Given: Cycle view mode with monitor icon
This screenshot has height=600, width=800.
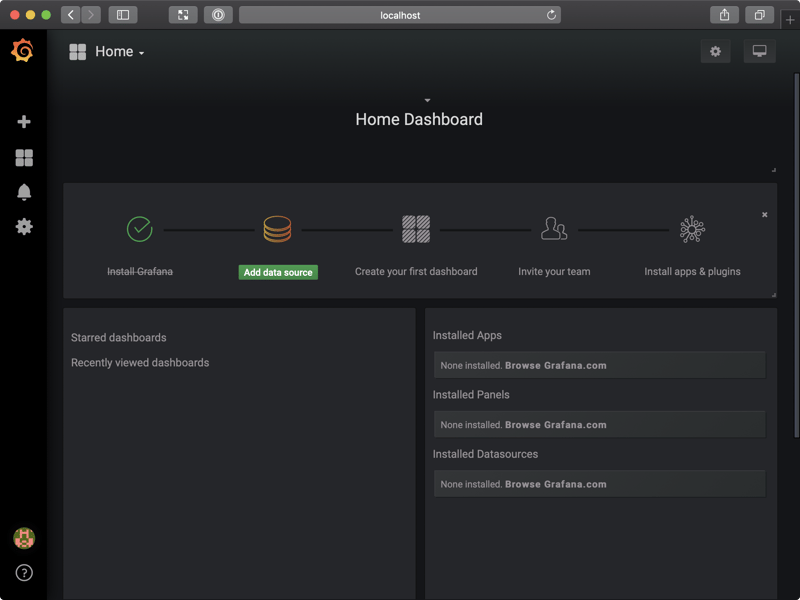Looking at the screenshot, I should 759,51.
